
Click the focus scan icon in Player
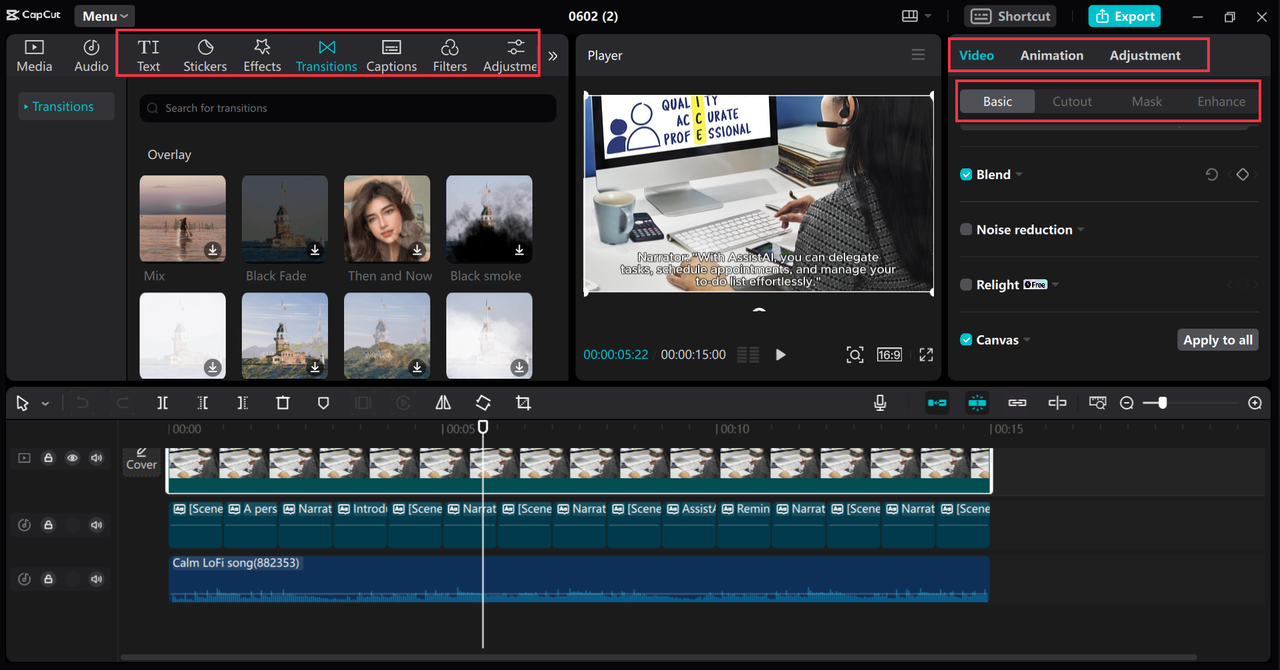(854, 355)
